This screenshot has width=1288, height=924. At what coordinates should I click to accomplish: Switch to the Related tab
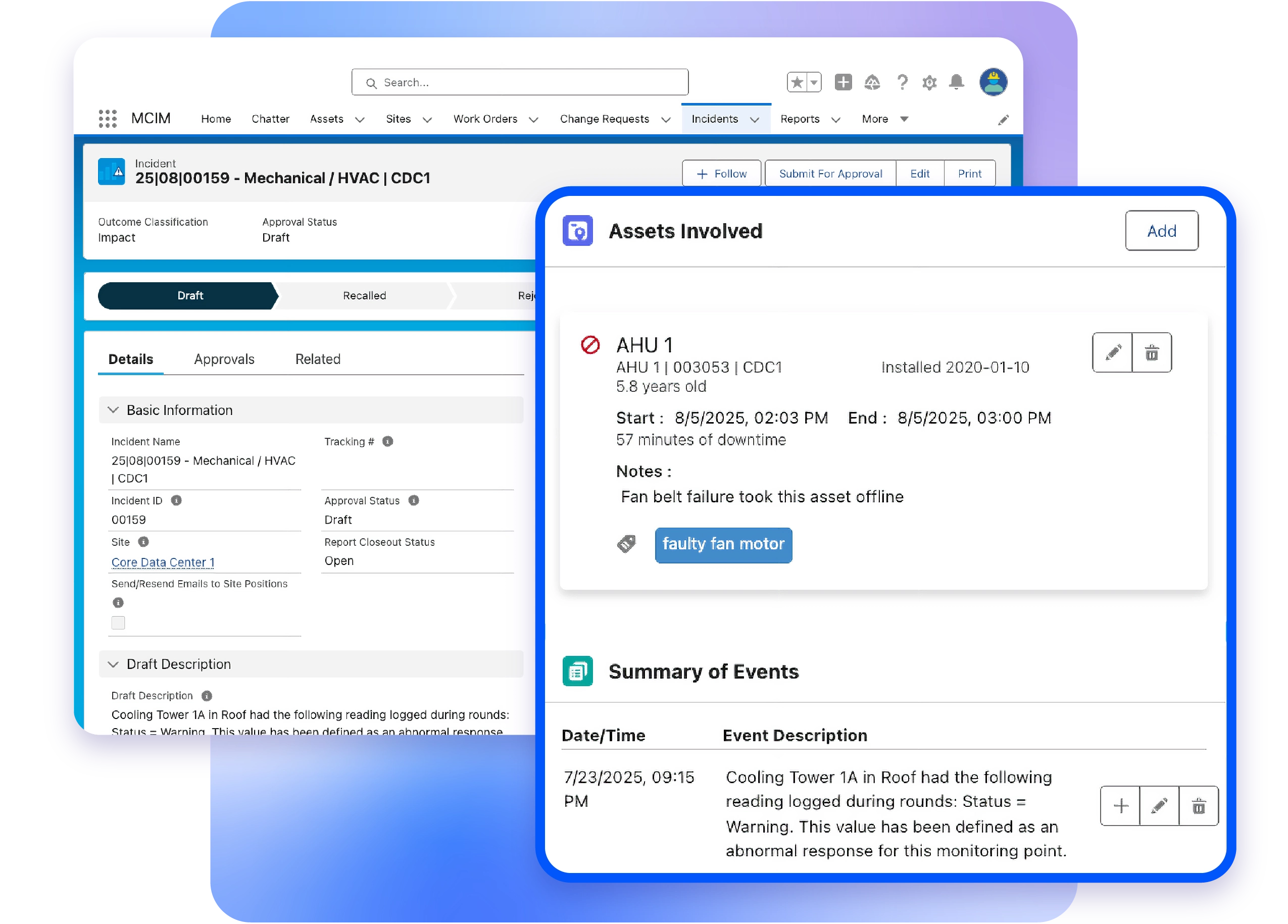tap(318, 360)
